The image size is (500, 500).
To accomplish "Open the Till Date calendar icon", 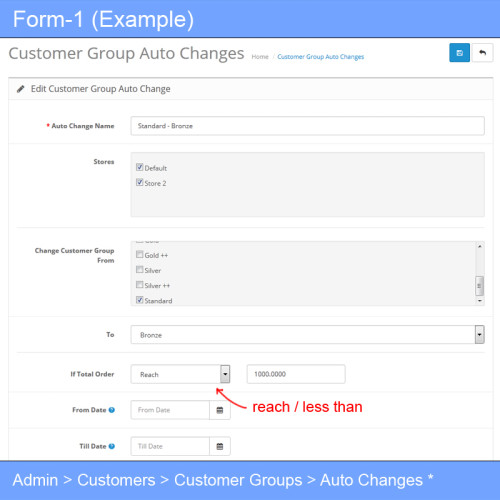I will click(x=220, y=446).
